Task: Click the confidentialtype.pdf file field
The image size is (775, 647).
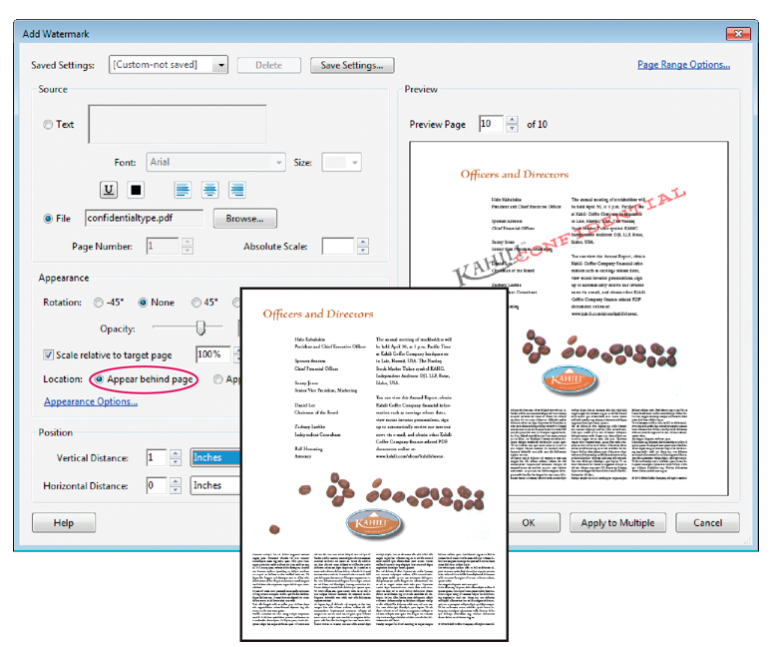Action: click(x=144, y=218)
